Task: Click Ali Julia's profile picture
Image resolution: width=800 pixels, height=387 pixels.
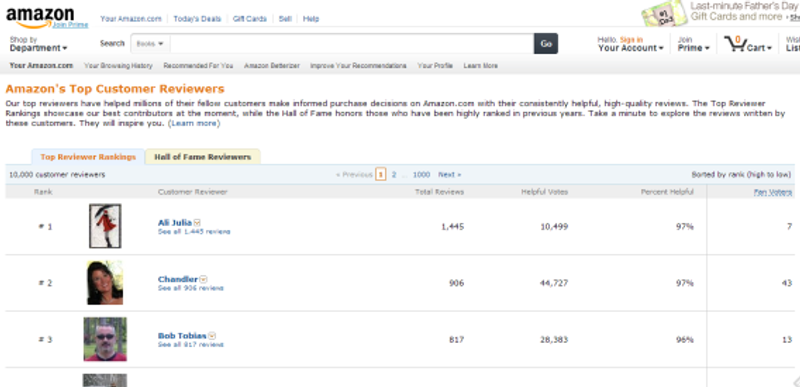Action: coord(105,226)
